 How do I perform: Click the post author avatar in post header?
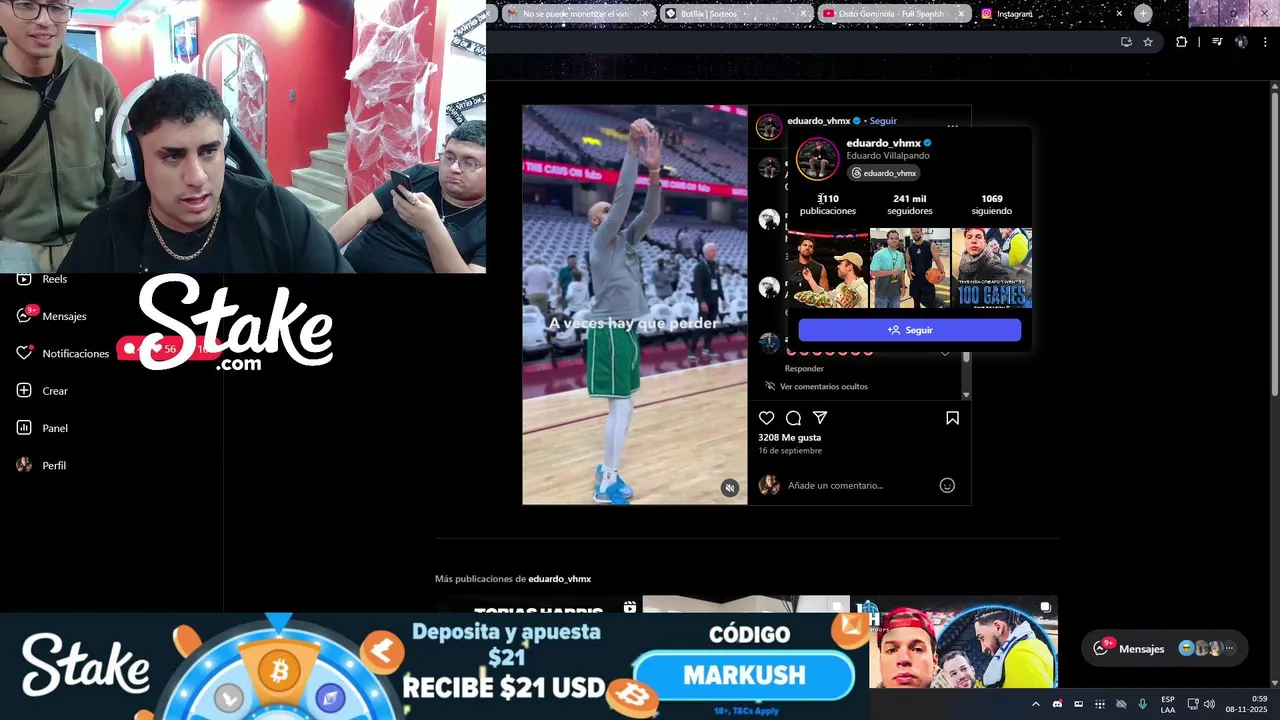click(768, 127)
